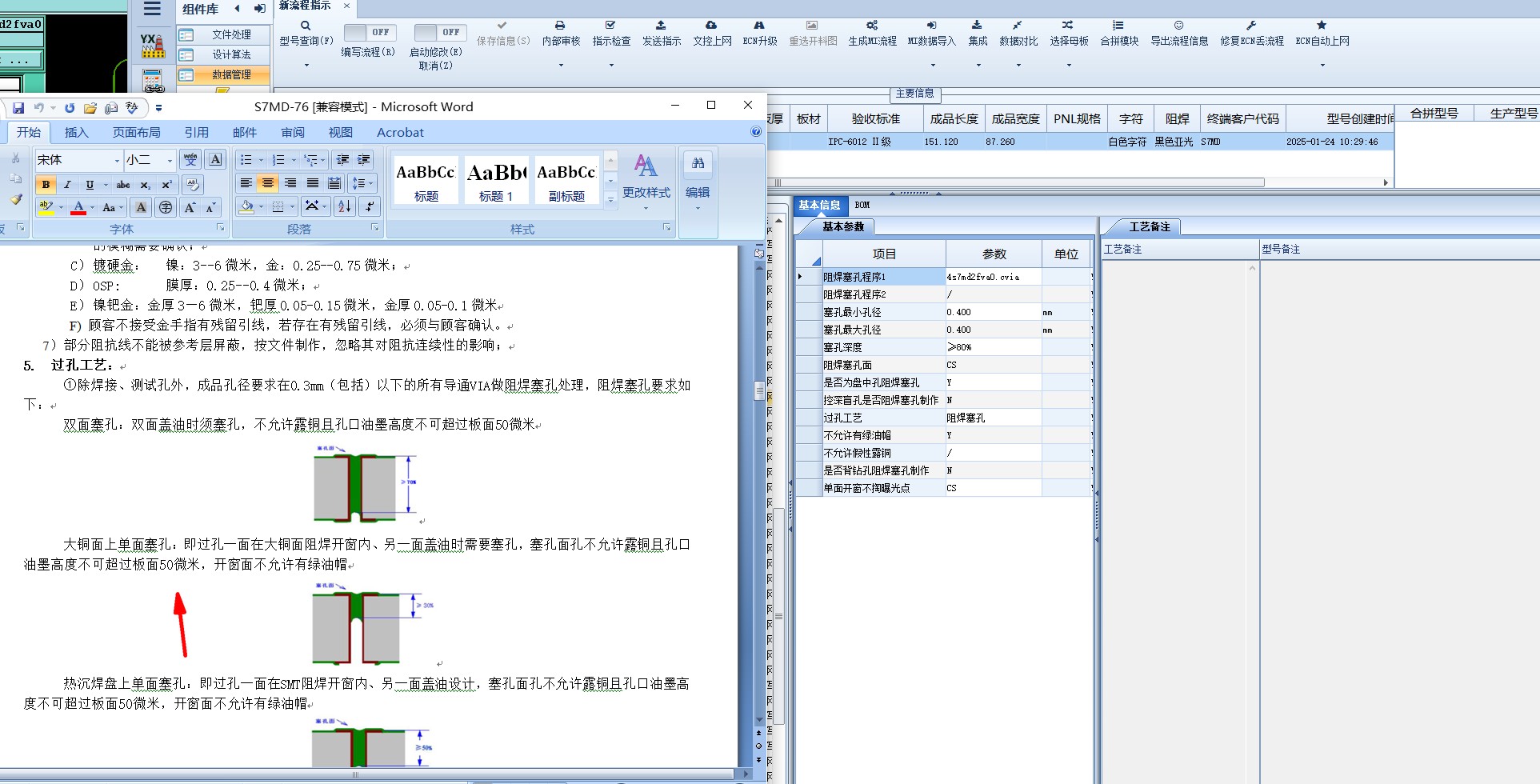1540x784 pixels.
Task: Click 导出流程信息 smiley icon
Action: coord(1178,26)
